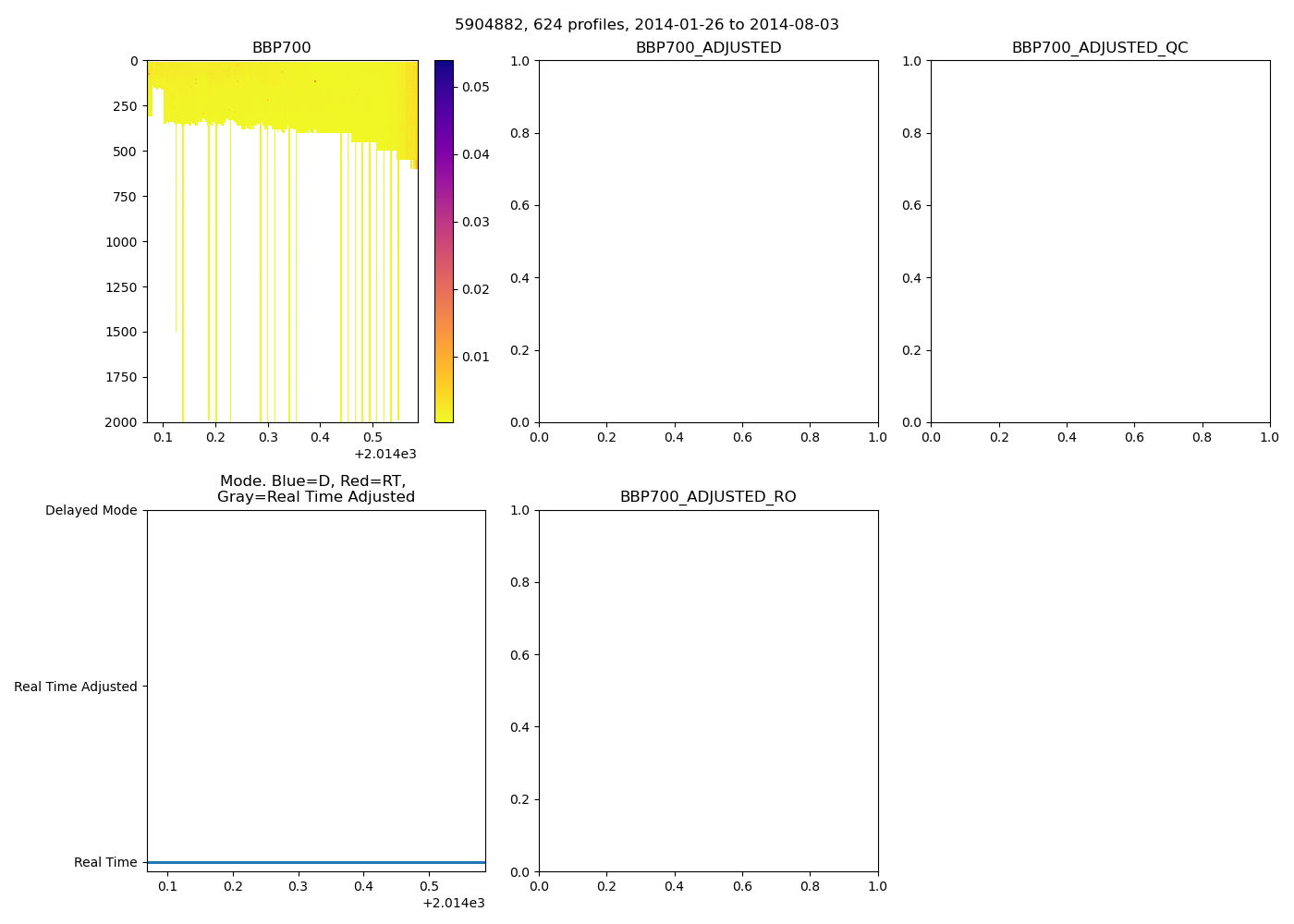Click the BBP700_ADJUSTED_QC plot title

point(1100,48)
